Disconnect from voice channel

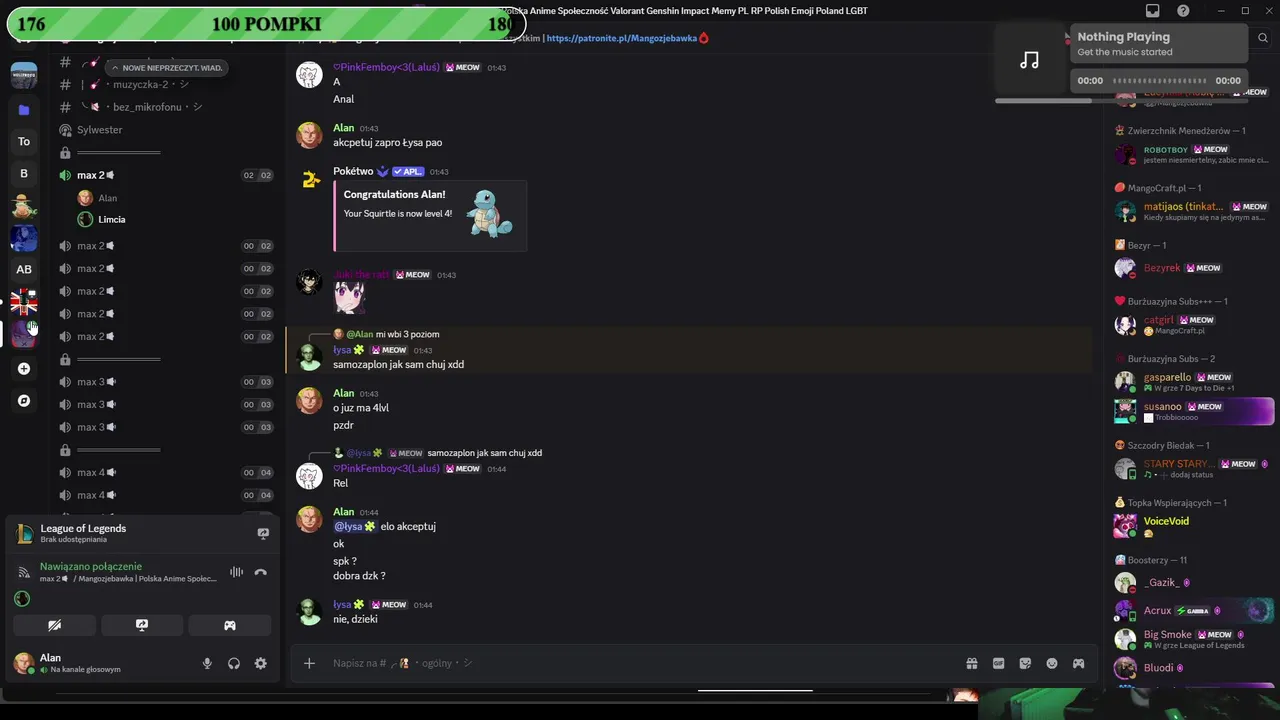pyautogui.click(x=261, y=572)
